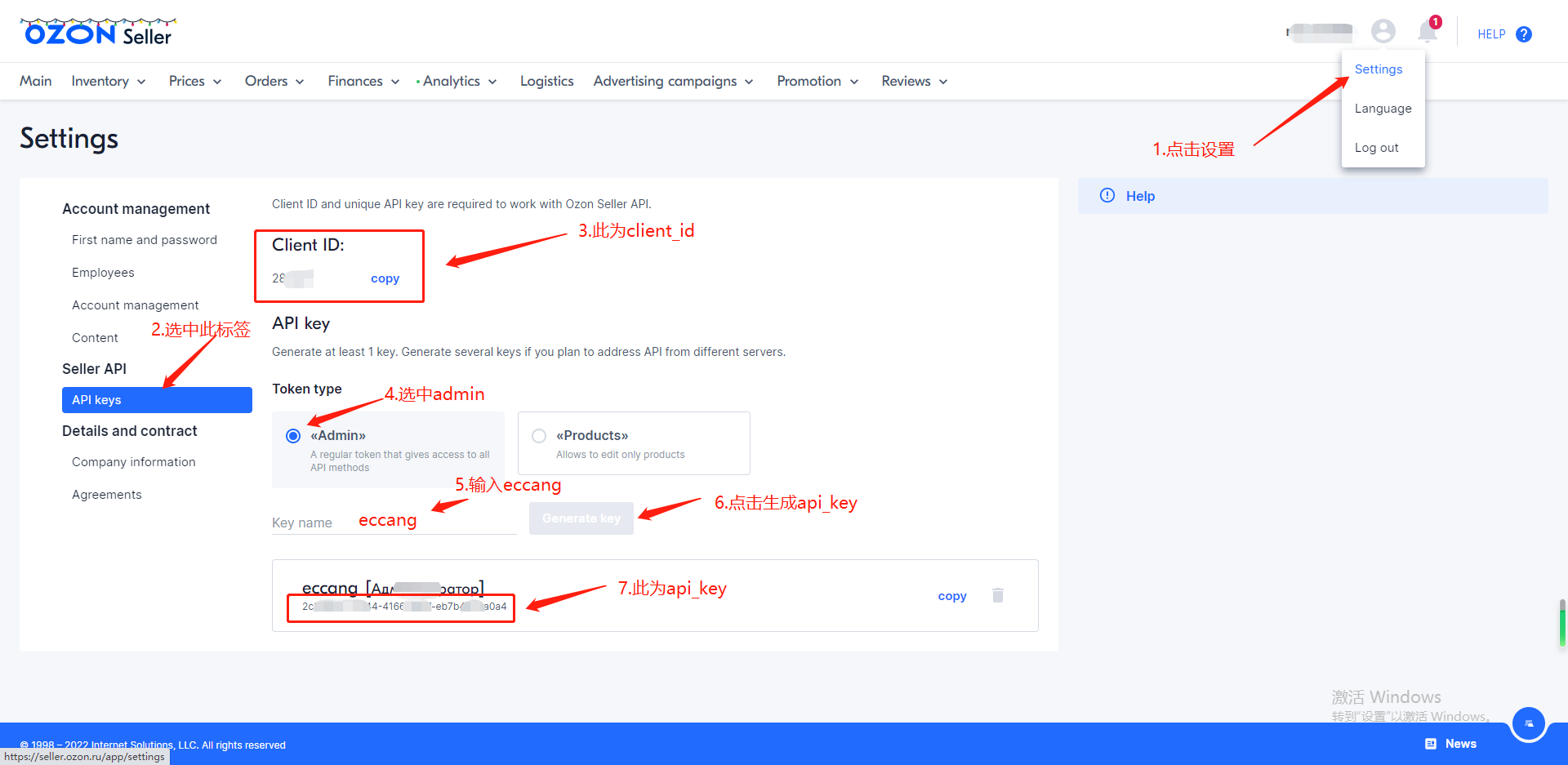Select the «Admin» token type radio

tap(293, 436)
